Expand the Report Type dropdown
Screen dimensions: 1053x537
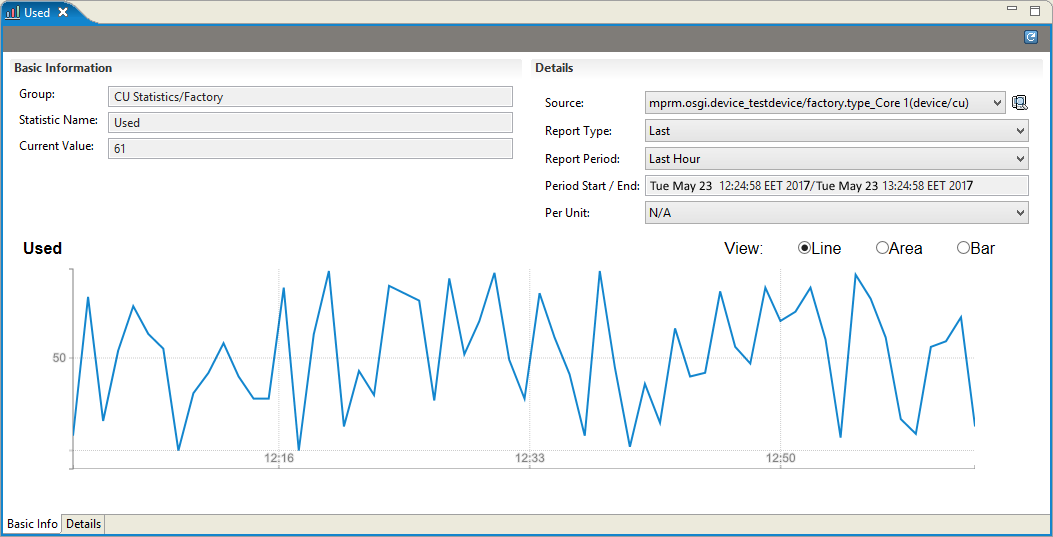pos(837,131)
